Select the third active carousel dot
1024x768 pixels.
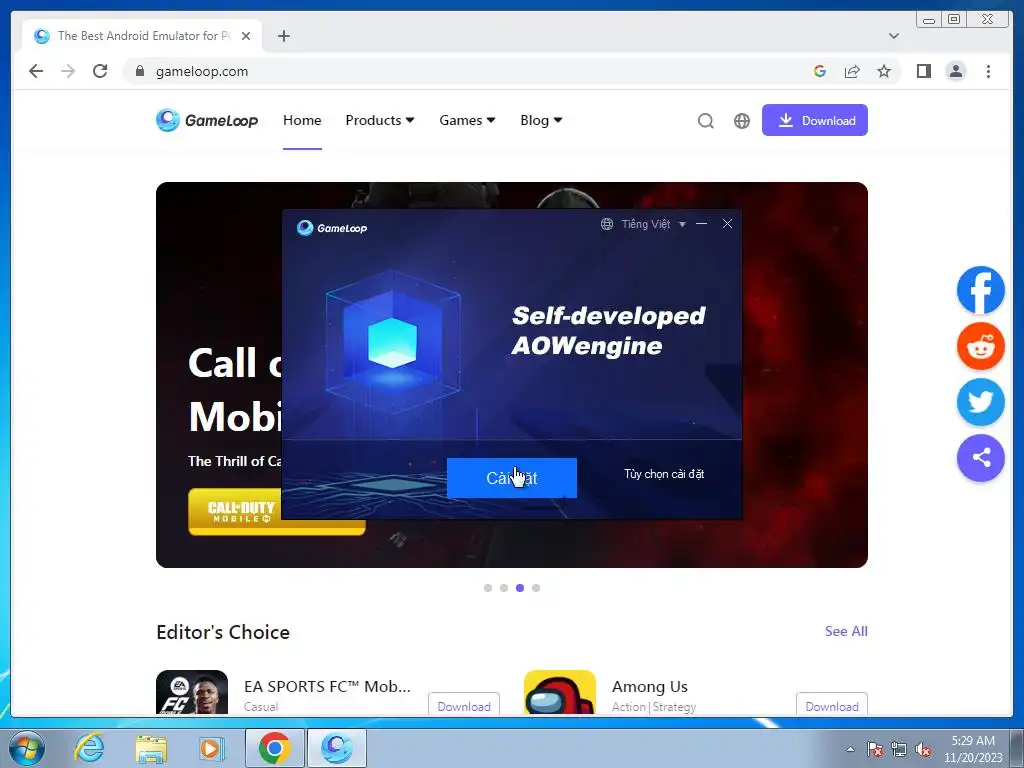click(520, 588)
